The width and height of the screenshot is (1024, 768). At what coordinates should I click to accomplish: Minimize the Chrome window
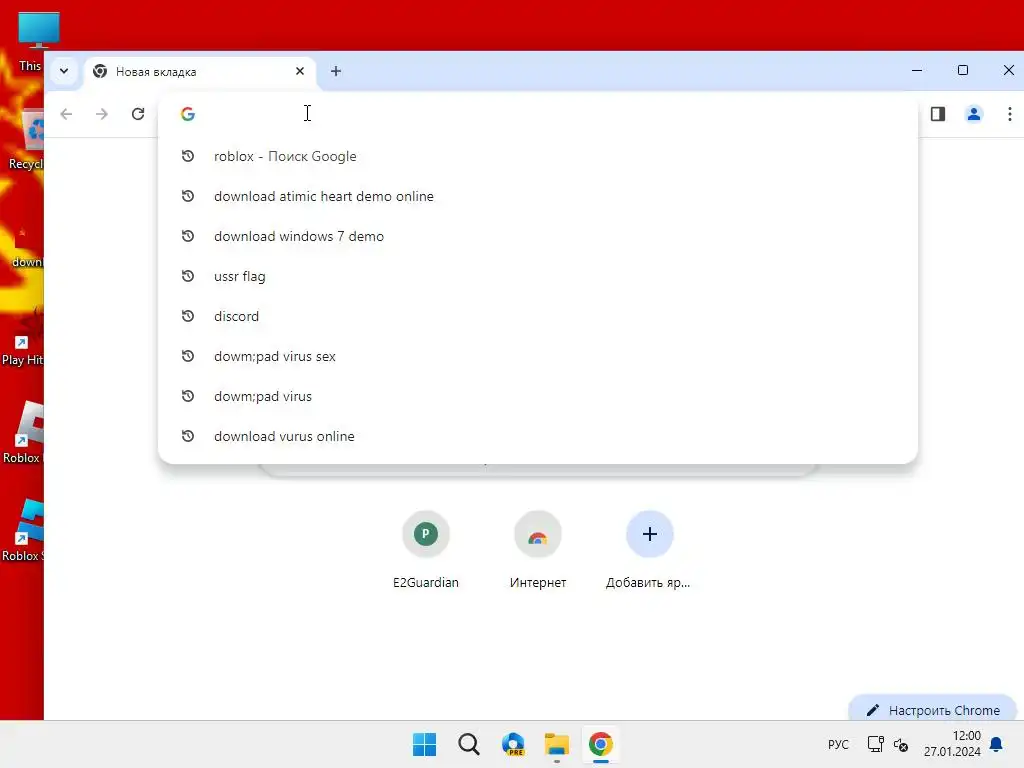tap(917, 71)
